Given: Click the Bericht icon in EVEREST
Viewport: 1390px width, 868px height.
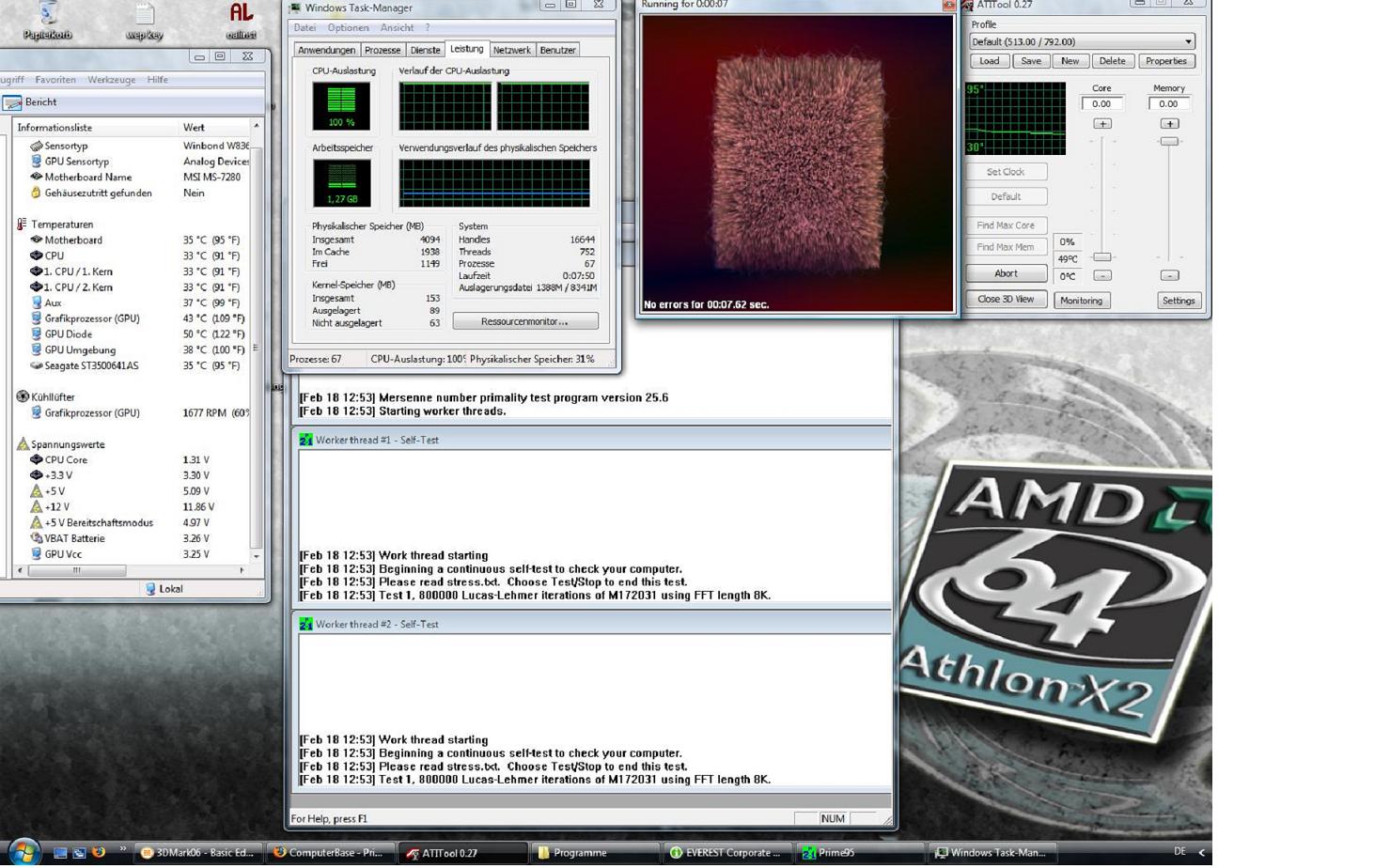Looking at the screenshot, I should tap(13, 102).
